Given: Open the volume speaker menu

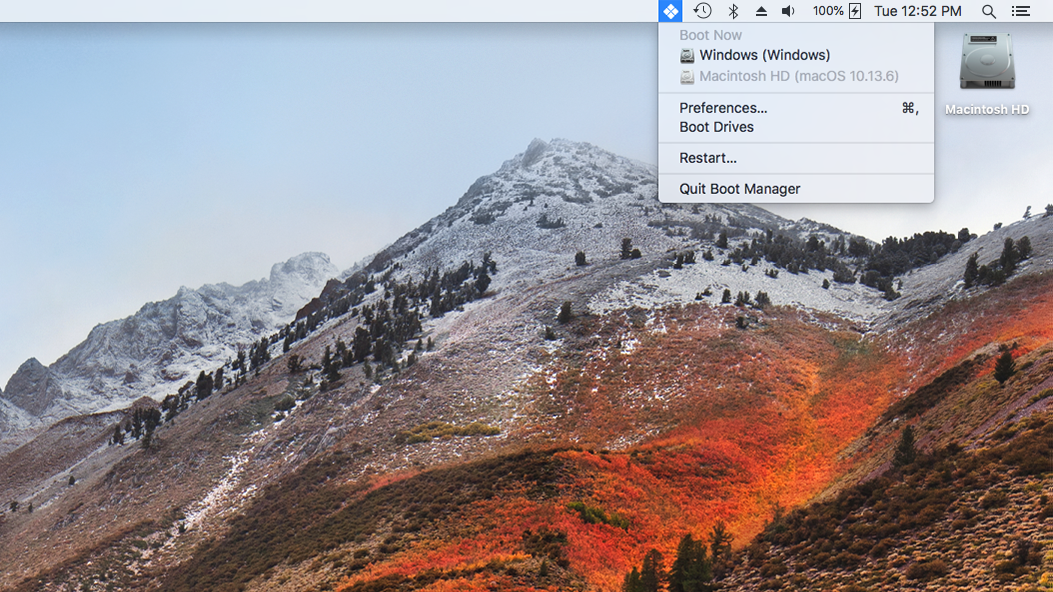Looking at the screenshot, I should (788, 11).
